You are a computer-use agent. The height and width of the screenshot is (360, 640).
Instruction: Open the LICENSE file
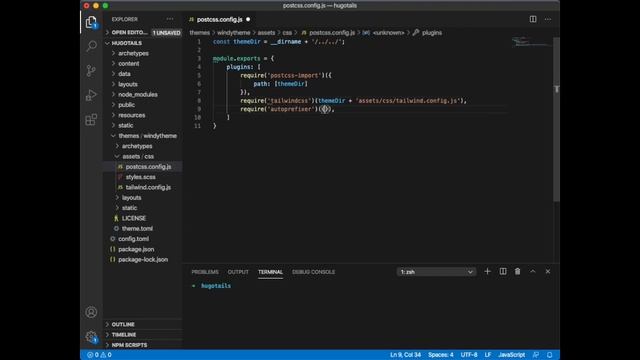(x=134, y=218)
